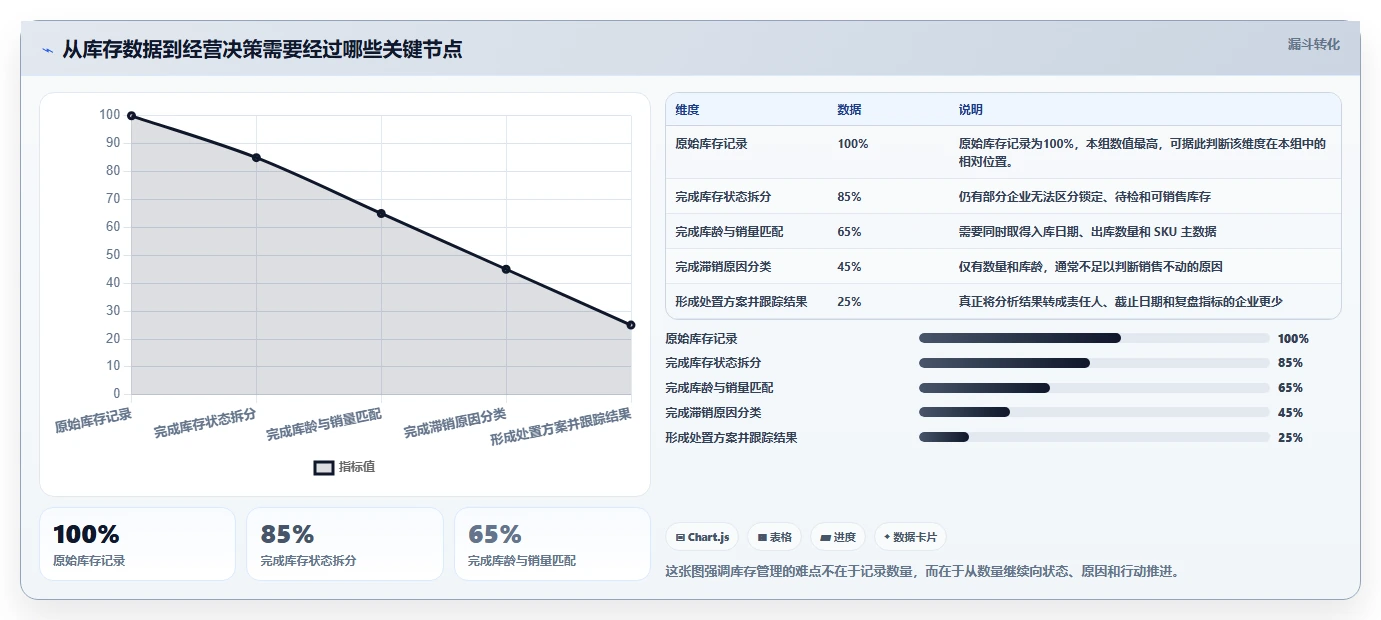Click the description mentioning SKU 主数据

pyautogui.click(x=1087, y=232)
